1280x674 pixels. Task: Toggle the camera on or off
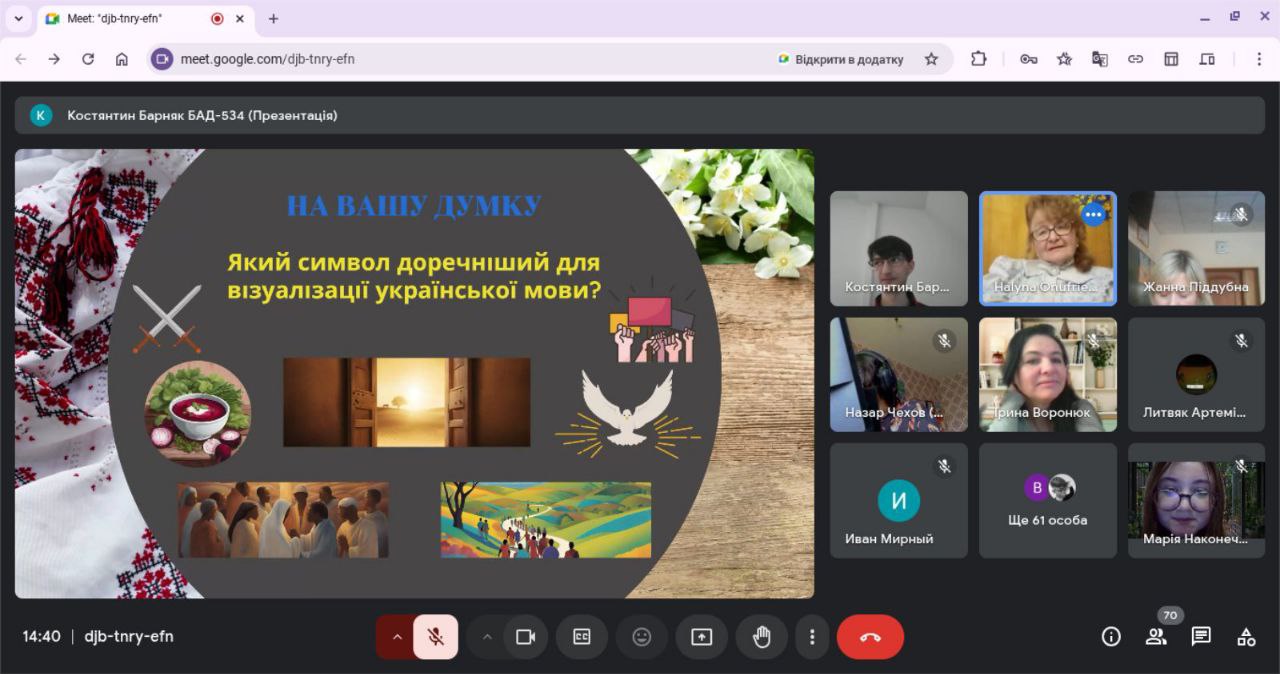pyautogui.click(x=526, y=637)
